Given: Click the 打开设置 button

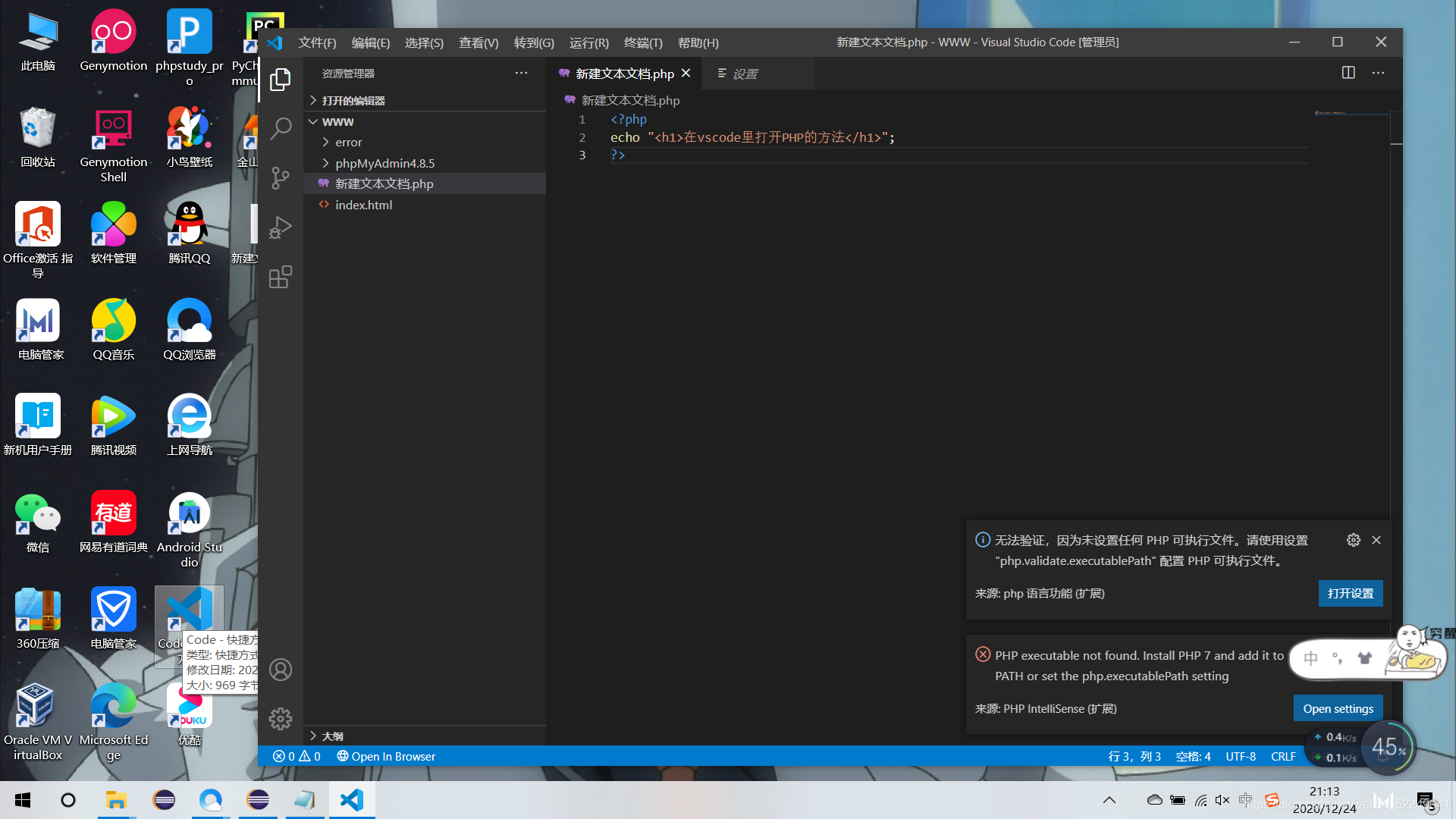Looking at the screenshot, I should pos(1350,593).
